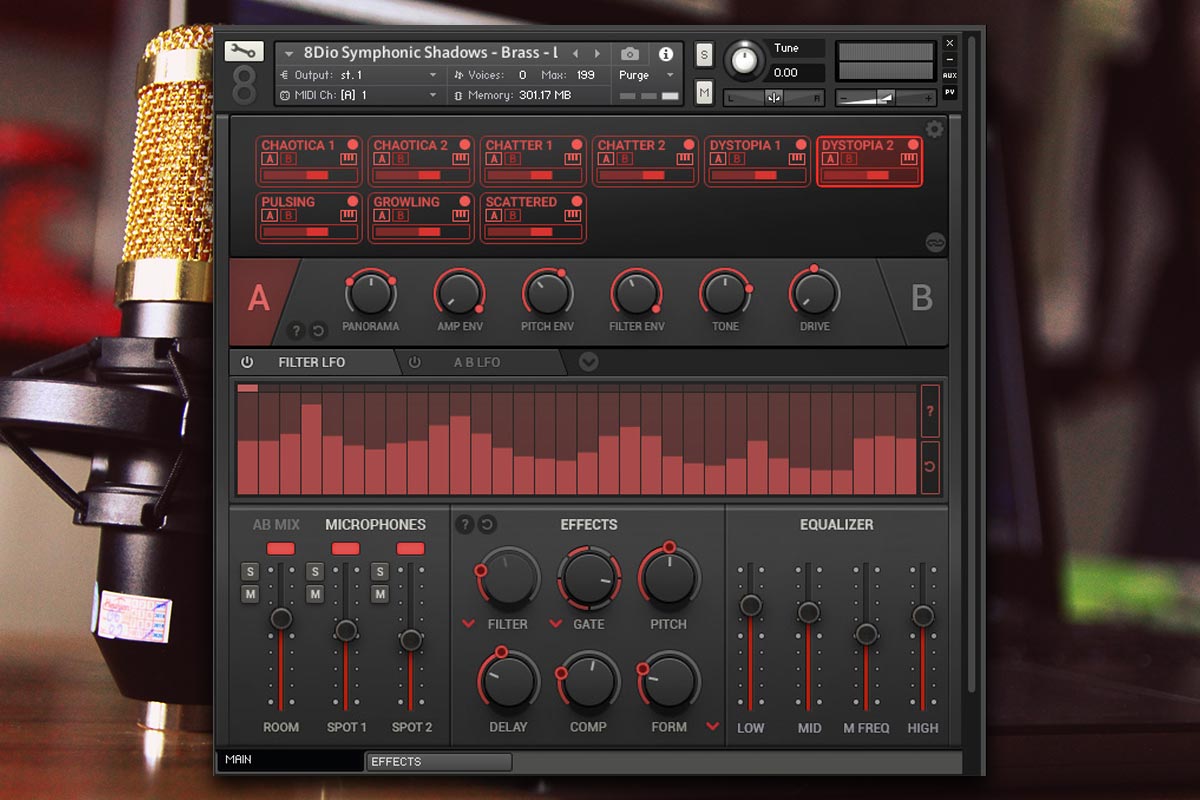The image size is (1200, 800).
Task: Open the gear settings icon in preset panel
Action: tap(934, 129)
